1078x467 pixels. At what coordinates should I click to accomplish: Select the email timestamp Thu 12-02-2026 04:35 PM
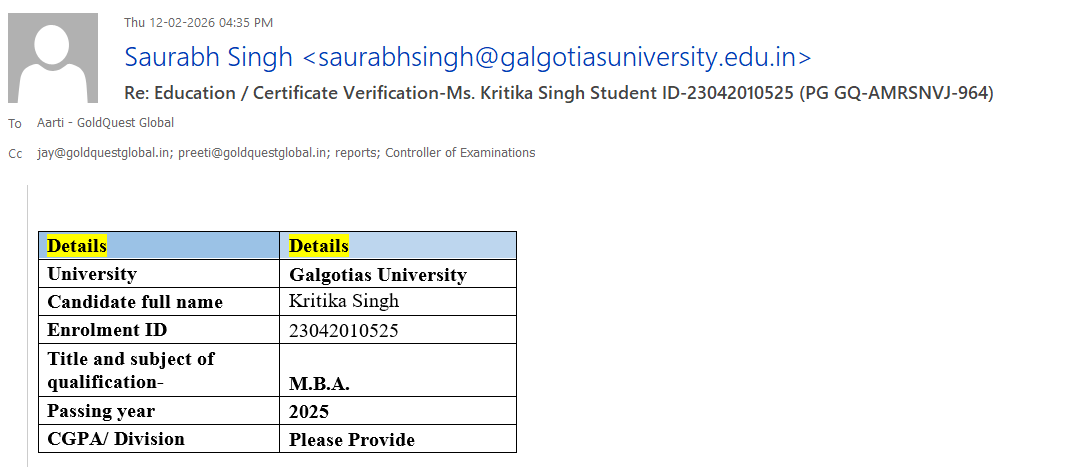(x=198, y=23)
